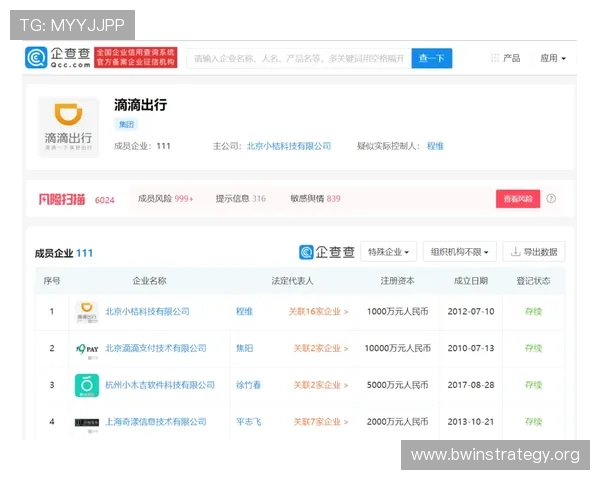Click 敏感舆情 839 indicator
Image resolution: width=600 pixels, height=480 pixels.
click(x=315, y=199)
